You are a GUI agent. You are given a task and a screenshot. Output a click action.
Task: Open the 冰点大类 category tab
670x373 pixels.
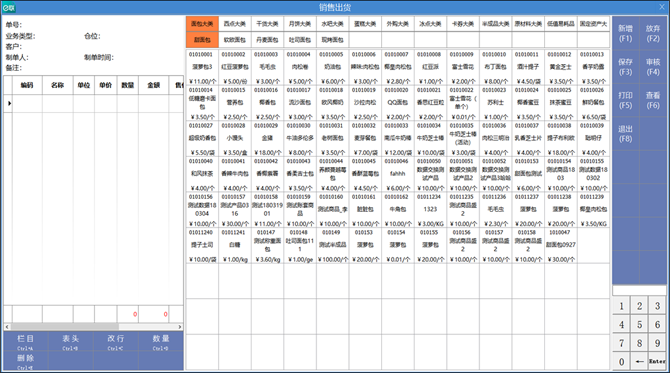point(430,24)
